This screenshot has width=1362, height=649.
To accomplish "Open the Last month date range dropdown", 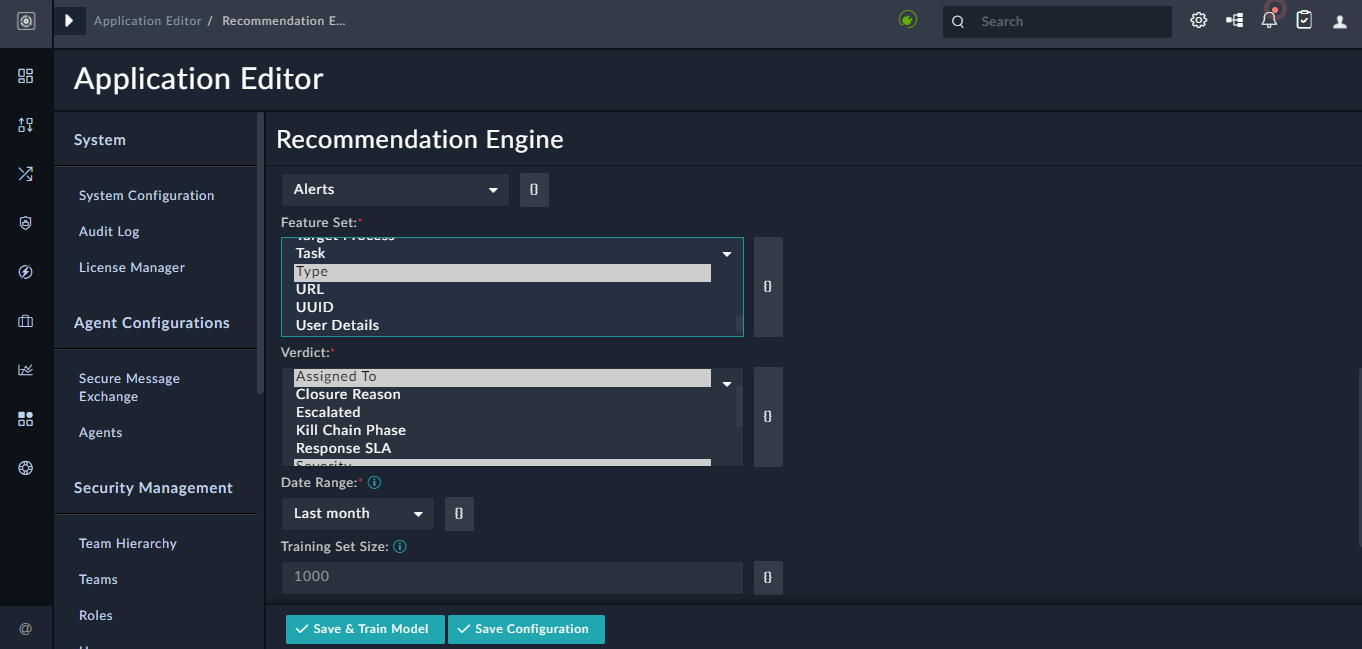I will (x=357, y=513).
